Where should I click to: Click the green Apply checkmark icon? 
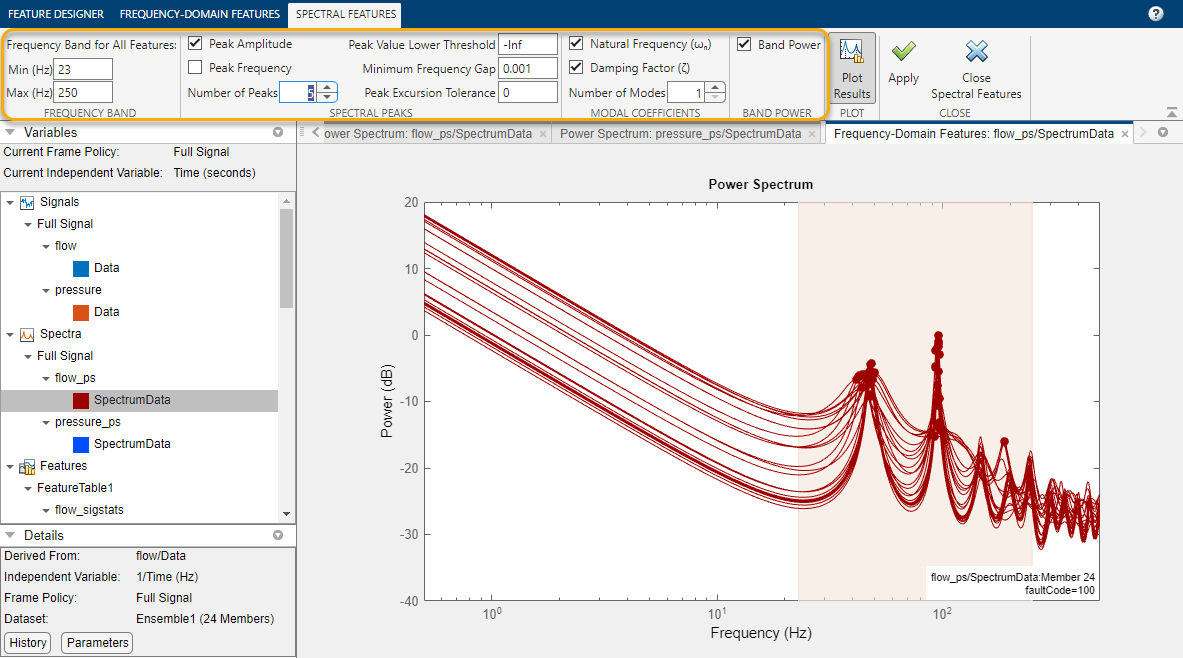[903, 51]
